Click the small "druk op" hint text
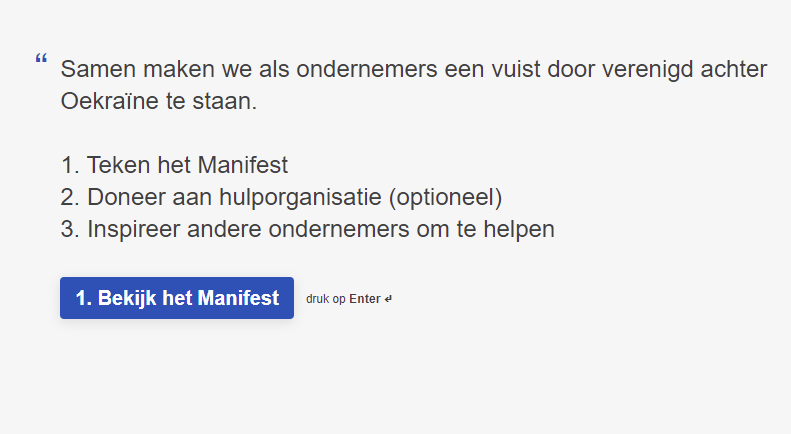Viewport: 791px width, 434px height. (x=327, y=299)
